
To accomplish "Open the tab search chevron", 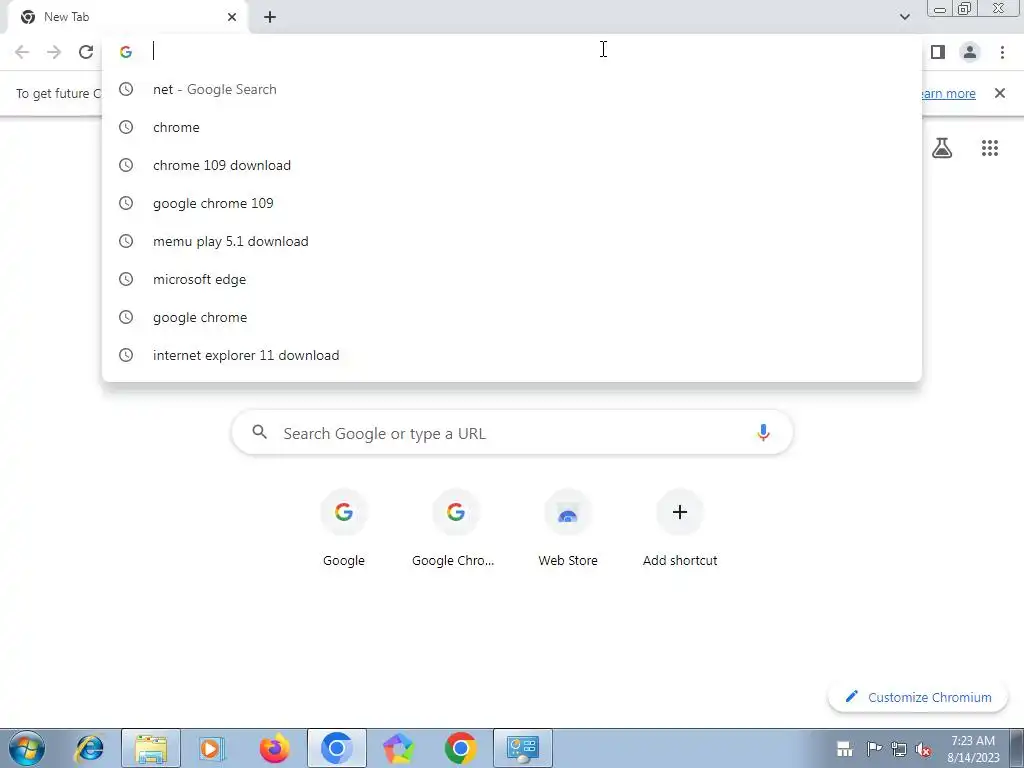I will 904,17.
